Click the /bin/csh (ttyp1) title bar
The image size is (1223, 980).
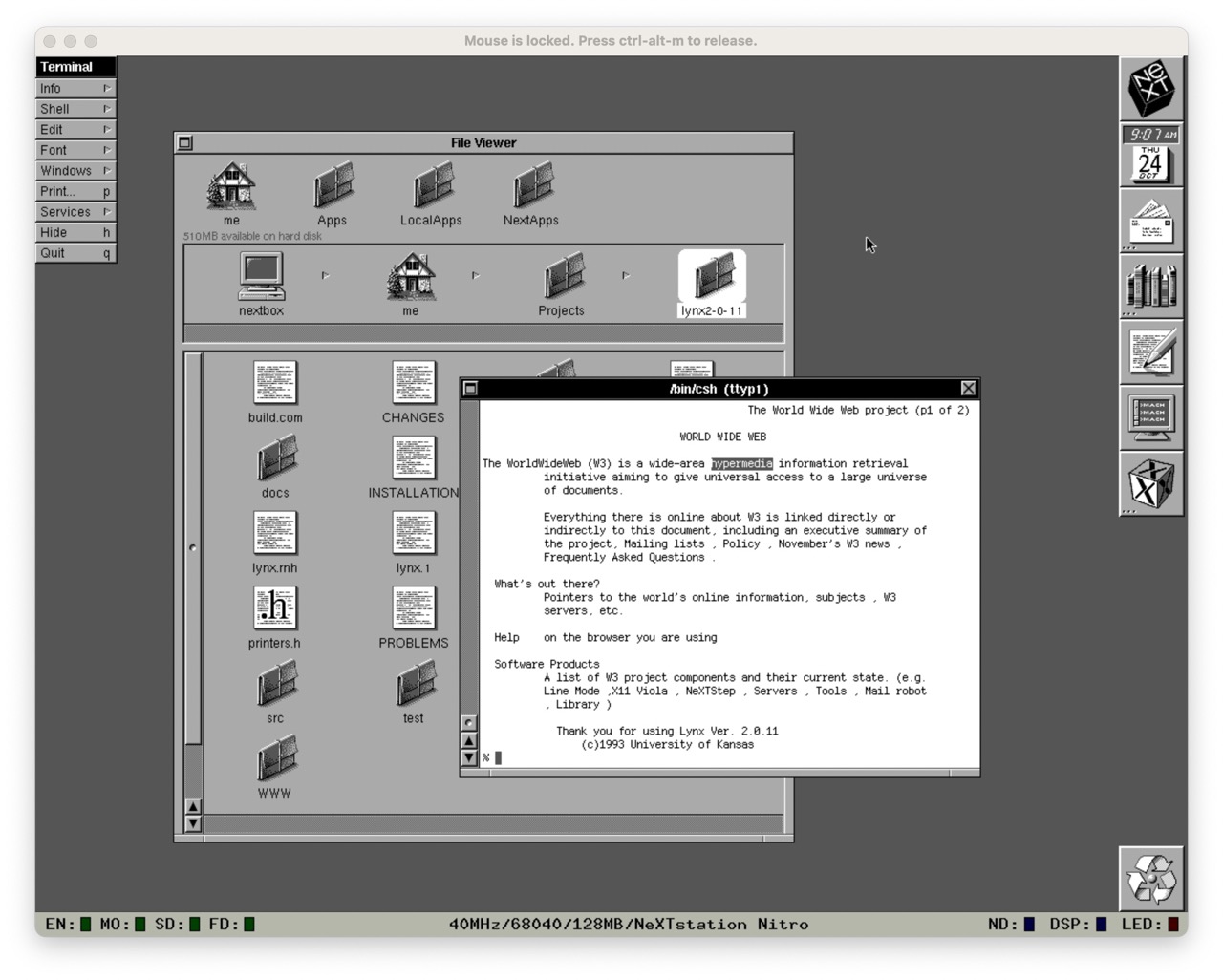719,389
